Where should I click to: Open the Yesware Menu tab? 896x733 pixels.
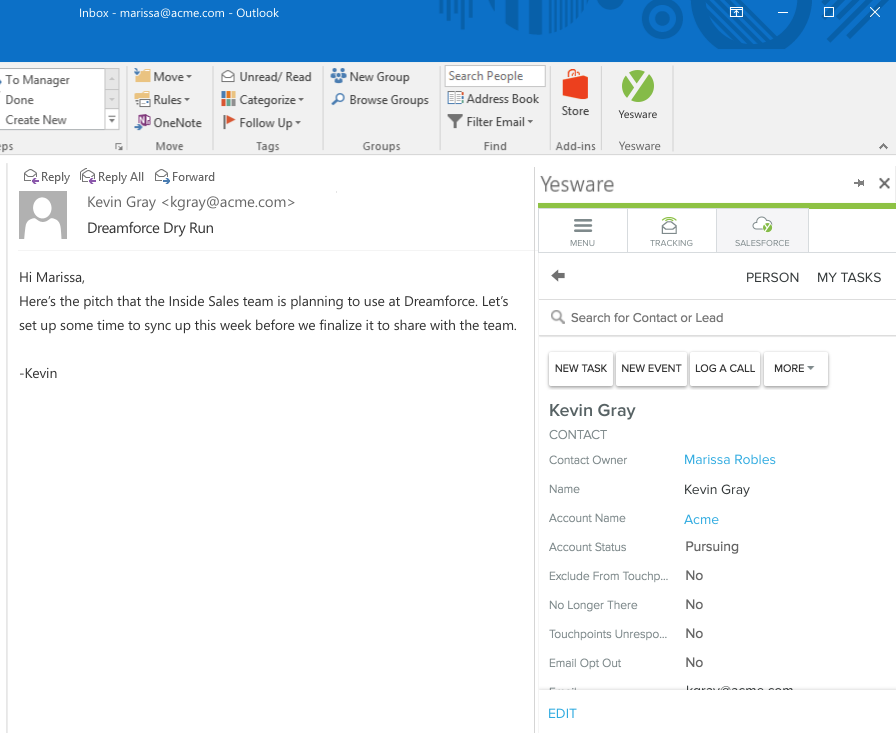(582, 231)
